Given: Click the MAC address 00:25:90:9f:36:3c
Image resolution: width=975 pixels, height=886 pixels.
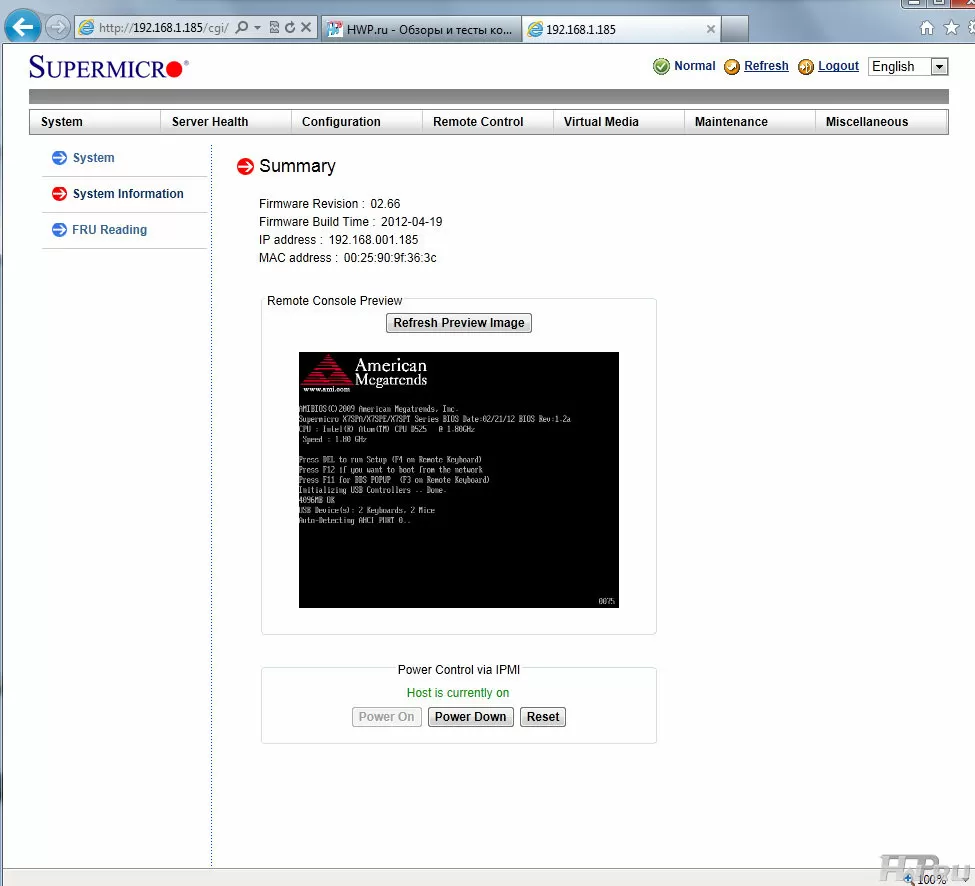Looking at the screenshot, I should pyautogui.click(x=390, y=258).
